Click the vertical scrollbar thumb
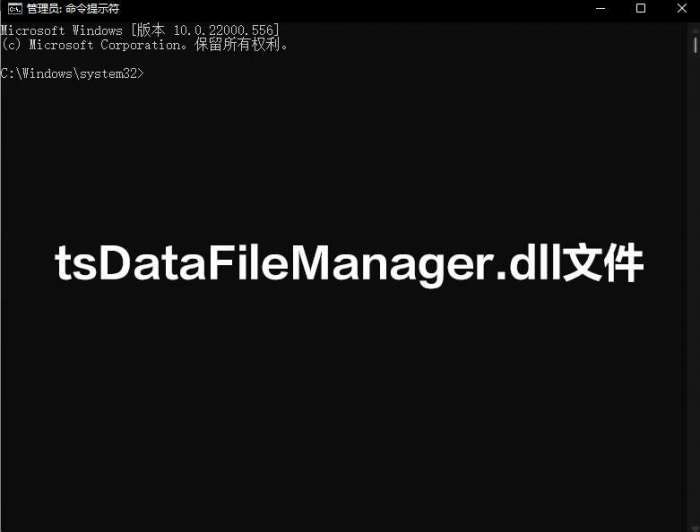 pyautogui.click(x=695, y=46)
